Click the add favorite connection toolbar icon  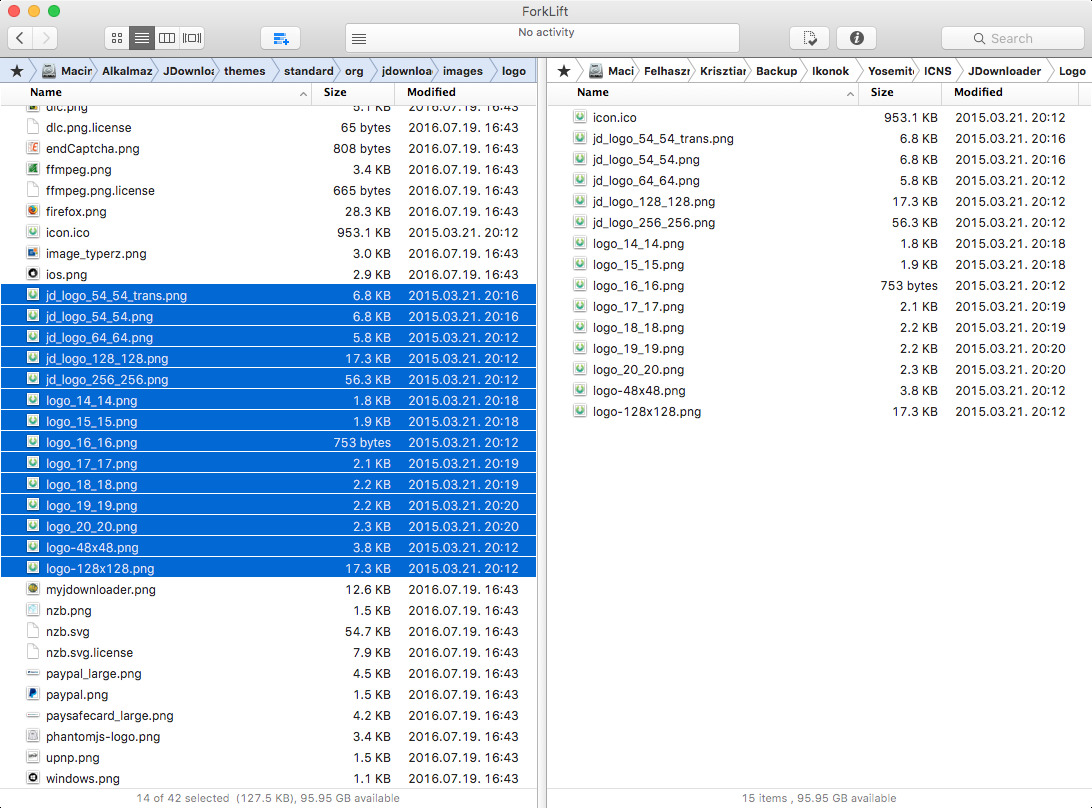pos(281,38)
